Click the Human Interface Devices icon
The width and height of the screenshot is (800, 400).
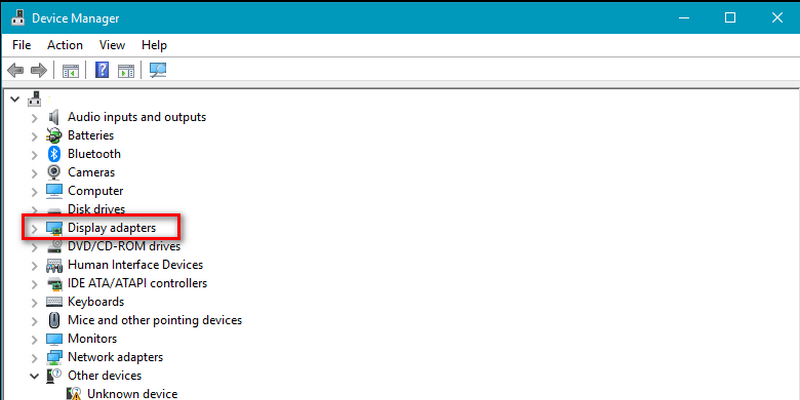click(x=54, y=265)
